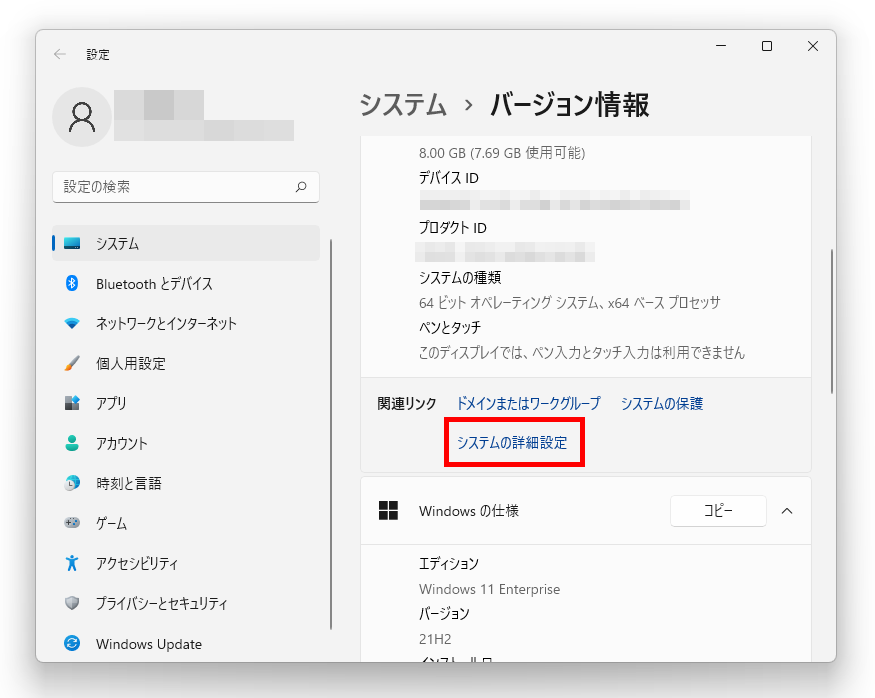Viewport: 875px width, 698px height.
Task: Click the Windows logo beside Windows の仕様
Action: [x=388, y=511]
